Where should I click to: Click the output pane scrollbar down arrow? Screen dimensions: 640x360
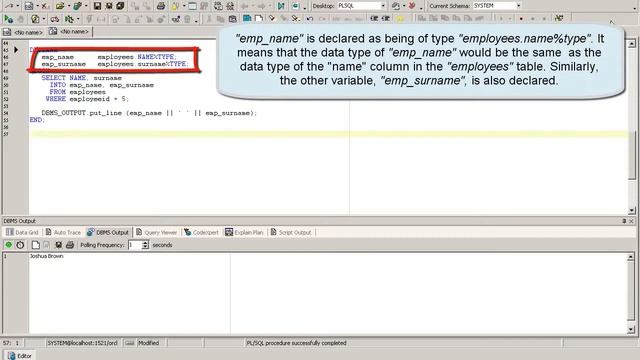tap(631, 329)
